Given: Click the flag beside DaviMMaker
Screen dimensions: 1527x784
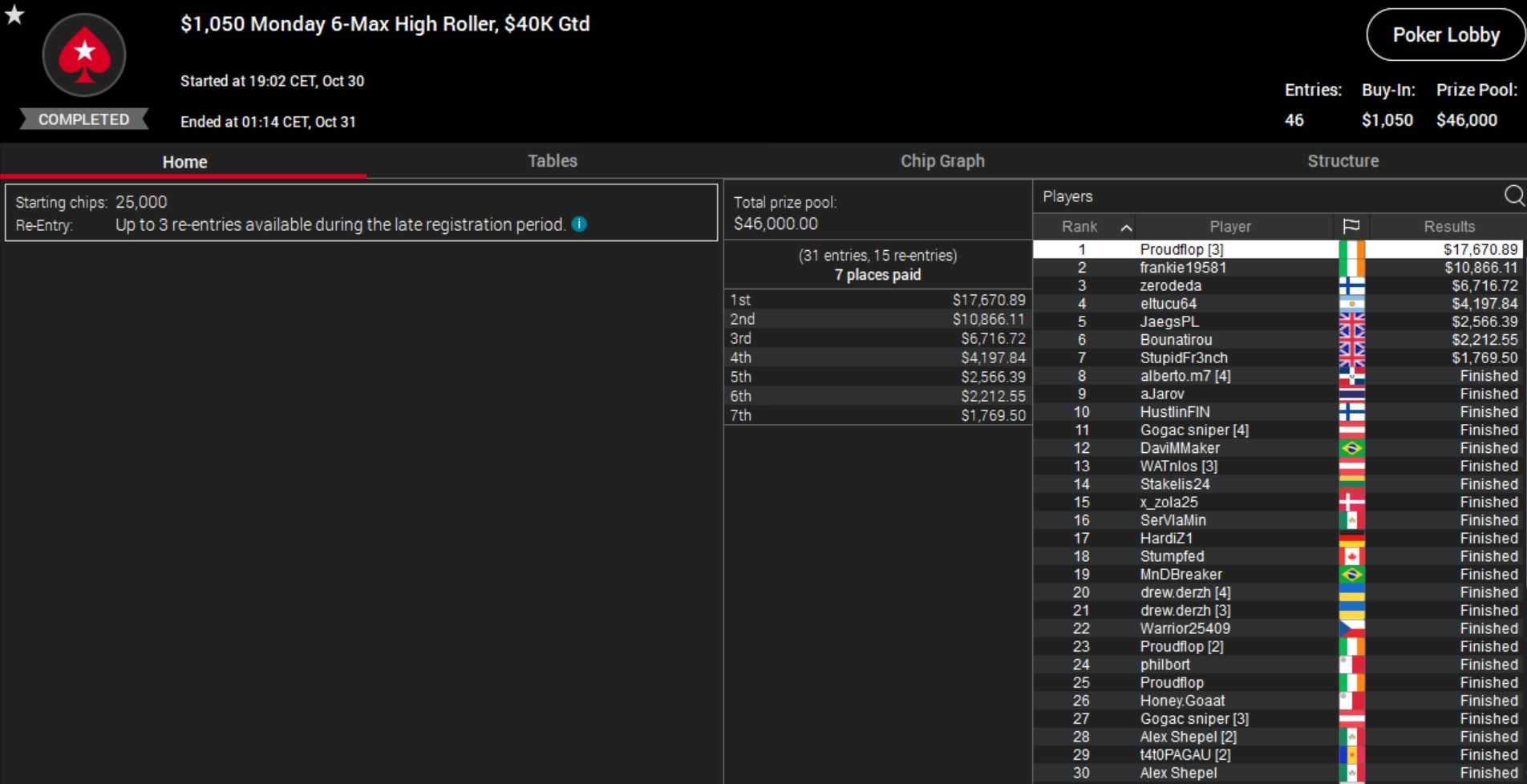Looking at the screenshot, I should pos(1351,448).
